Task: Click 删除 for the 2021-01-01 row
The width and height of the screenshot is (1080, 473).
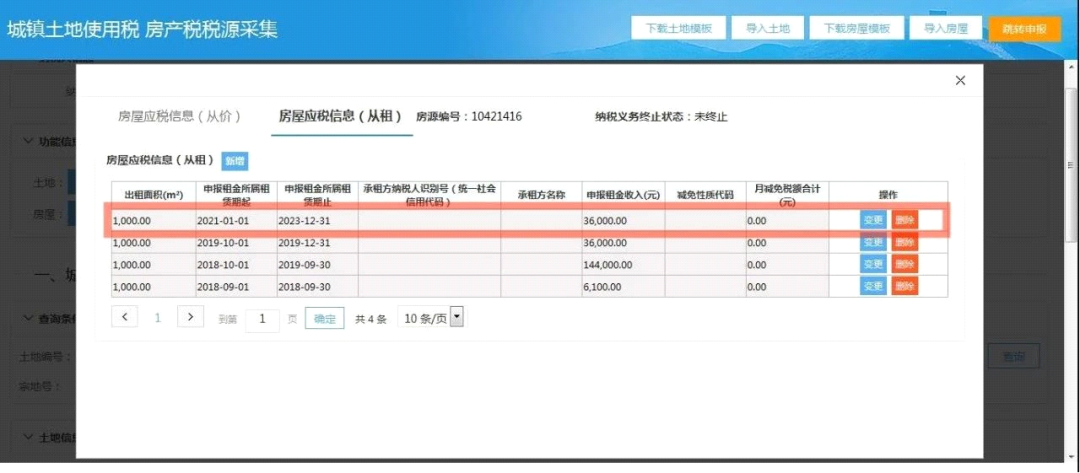Action: (x=904, y=220)
